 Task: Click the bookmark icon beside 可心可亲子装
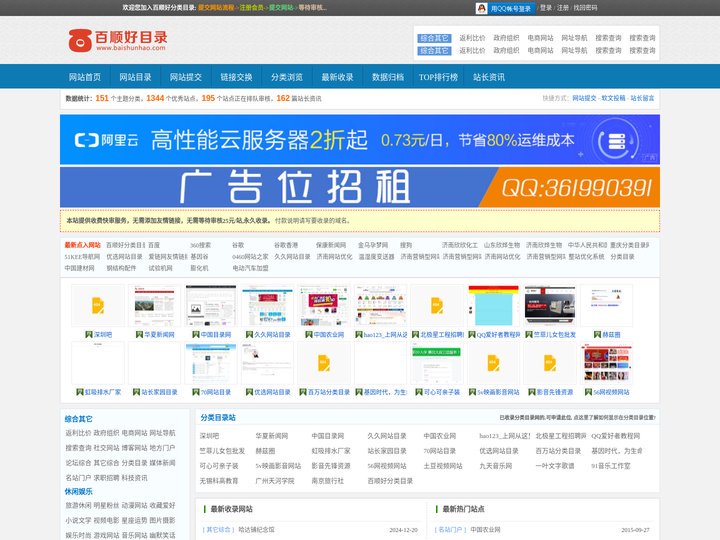(418, 392)
